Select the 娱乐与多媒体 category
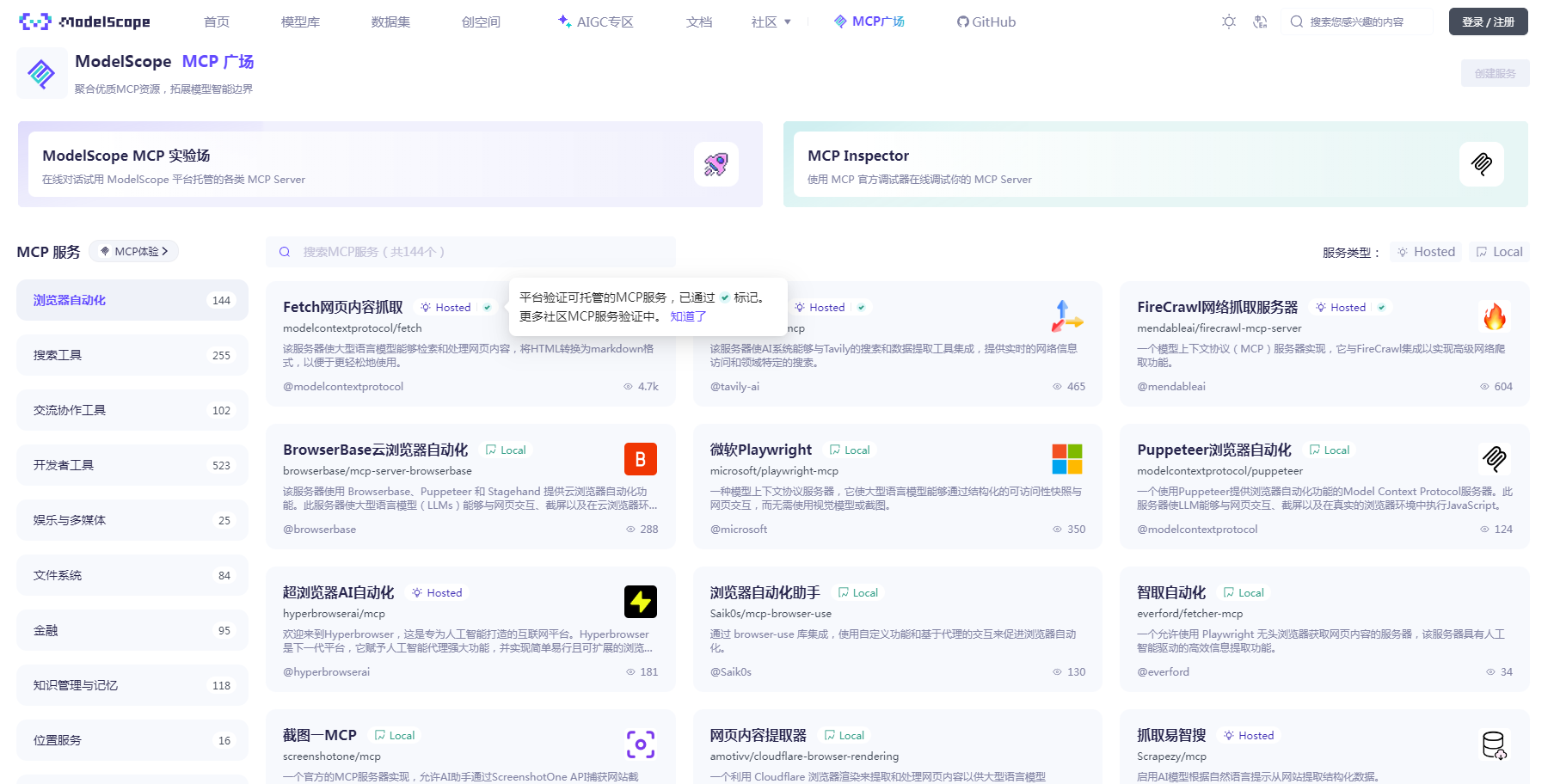Image resolution: width=1554 pixels, height=784 pixels. pos(132,520)
